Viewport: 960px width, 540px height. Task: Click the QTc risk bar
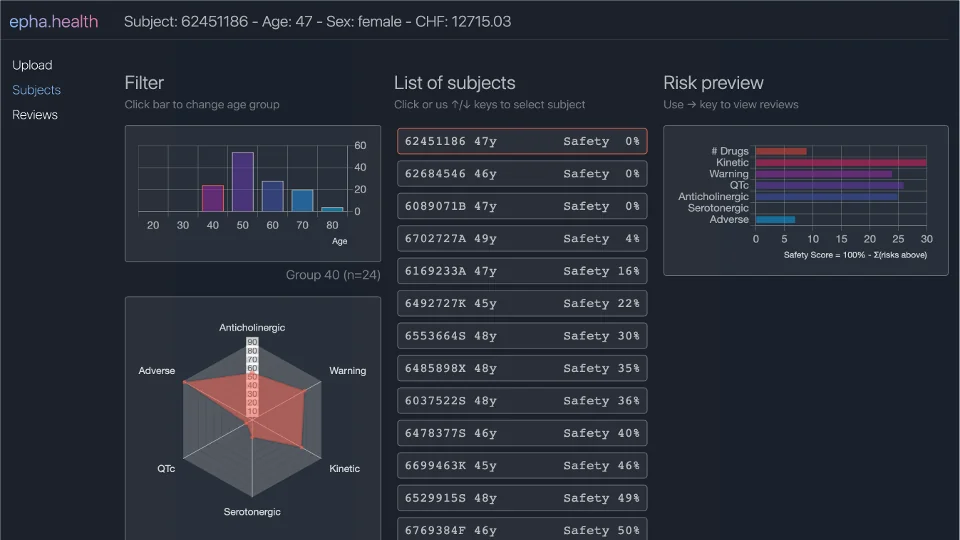pyautogui.click(x=829, y=186)
